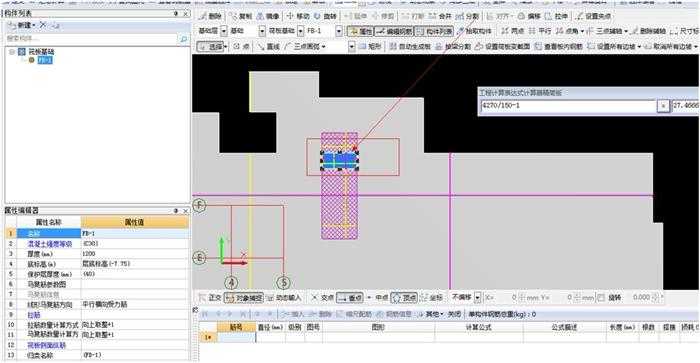
Task: Open the floor (基础层) dropdown
Action: click(x=224, y=31)
